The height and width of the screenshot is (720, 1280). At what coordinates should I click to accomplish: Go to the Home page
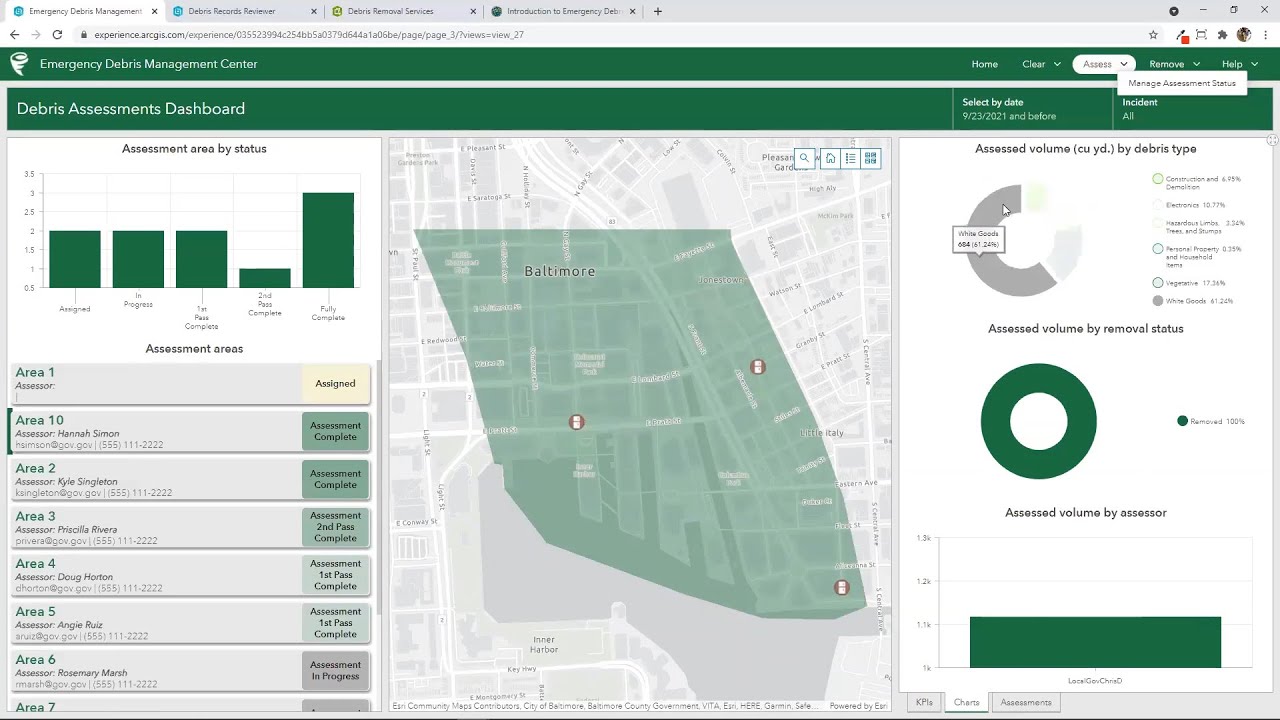pos(984,64)
